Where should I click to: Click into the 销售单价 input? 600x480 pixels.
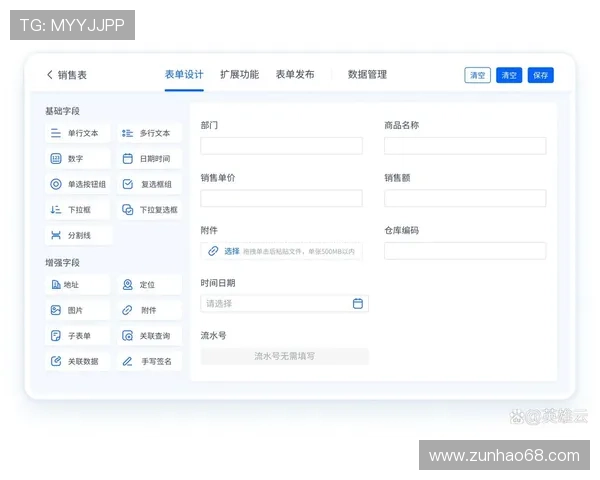pyautogui.click(x=281, y=198)
